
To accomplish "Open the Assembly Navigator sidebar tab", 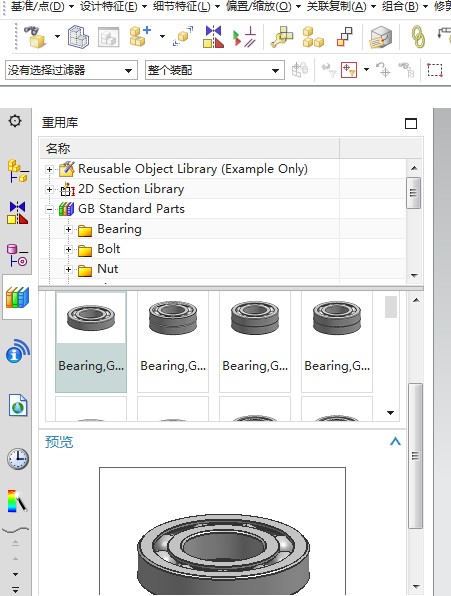I will [17, 171].
